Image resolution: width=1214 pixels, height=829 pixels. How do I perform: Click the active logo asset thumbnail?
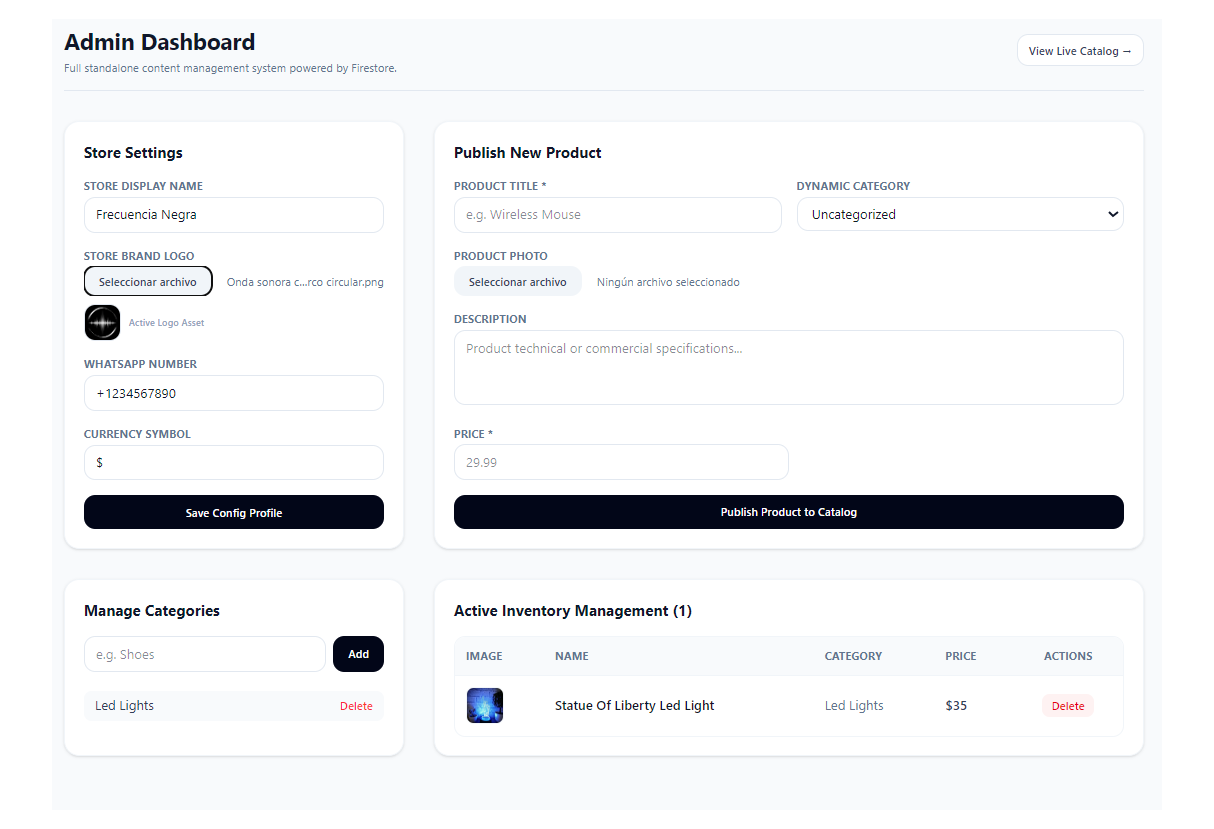click(102, 323)
